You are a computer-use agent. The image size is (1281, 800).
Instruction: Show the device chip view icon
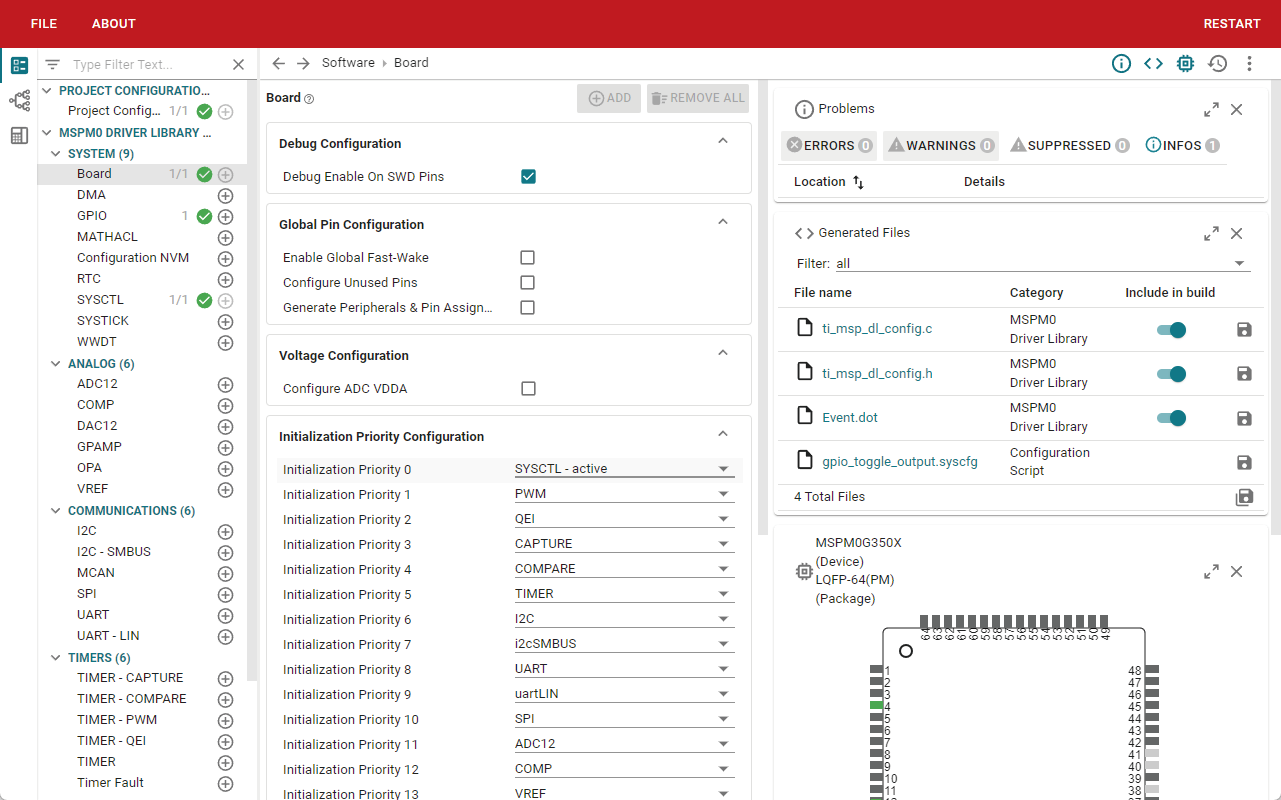(x=1185, y=63)
